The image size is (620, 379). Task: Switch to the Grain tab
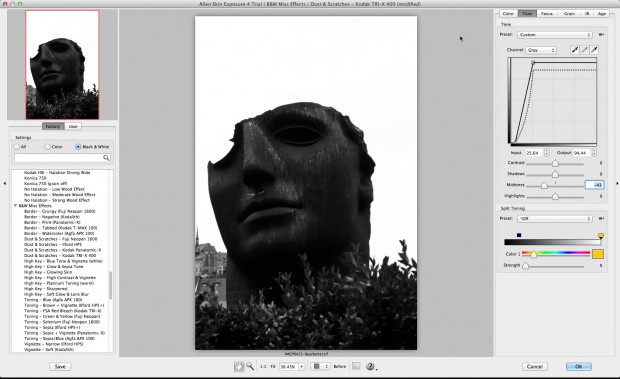pyautogui.click(x=569, y=13)
